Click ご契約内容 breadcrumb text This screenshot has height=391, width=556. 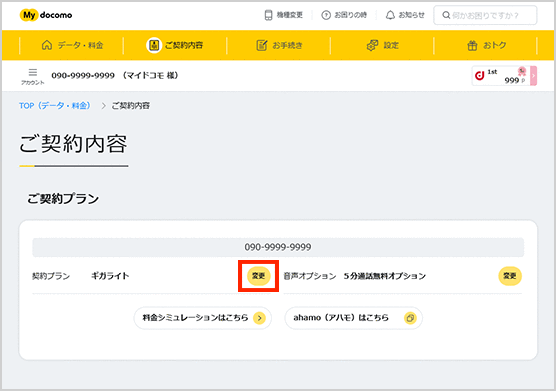pos(131,106)
